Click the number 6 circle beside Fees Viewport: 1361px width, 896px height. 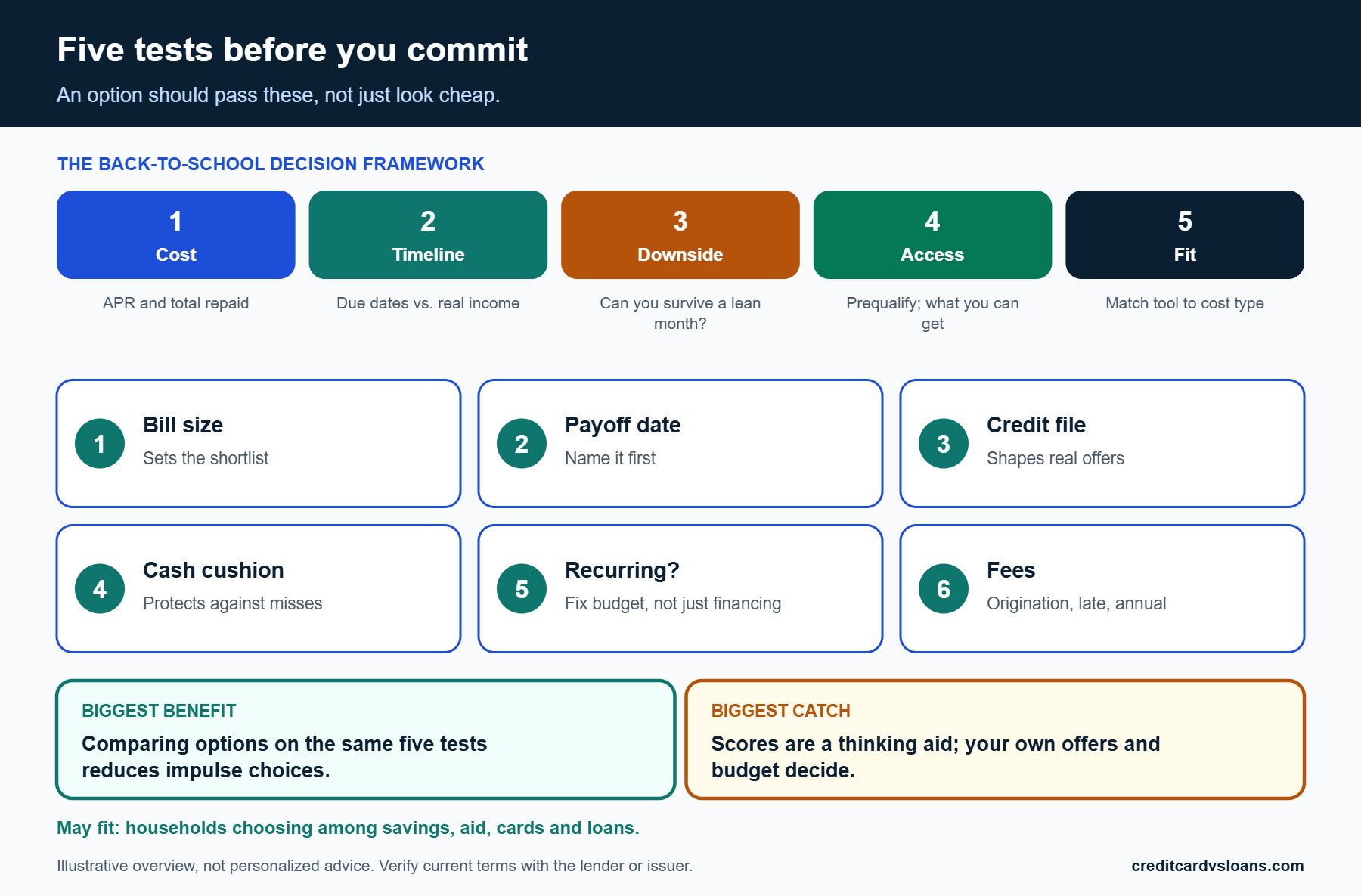pos(944,589)
